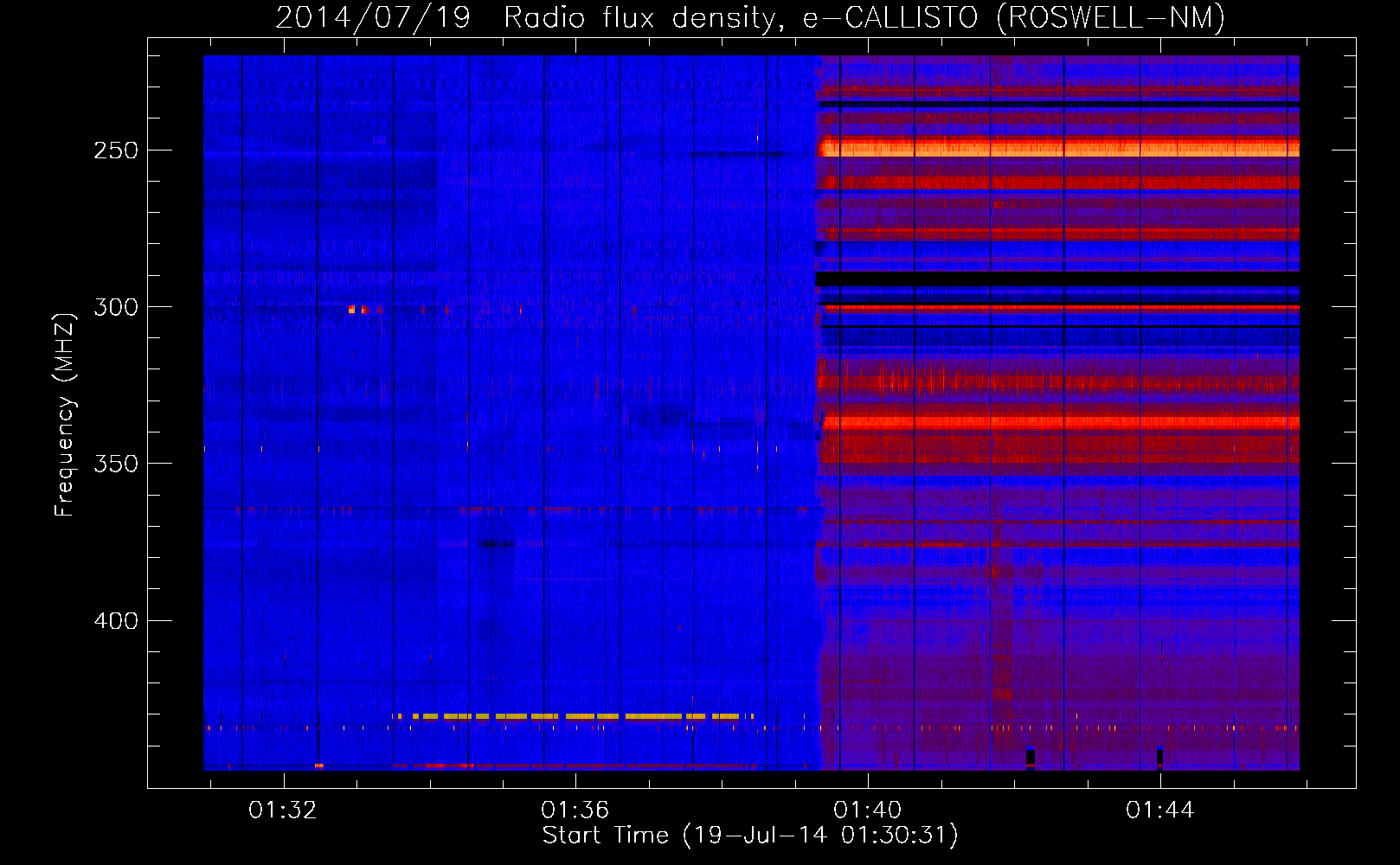
Task: Select the 350 frequency axis label
Action: [116, 464]
